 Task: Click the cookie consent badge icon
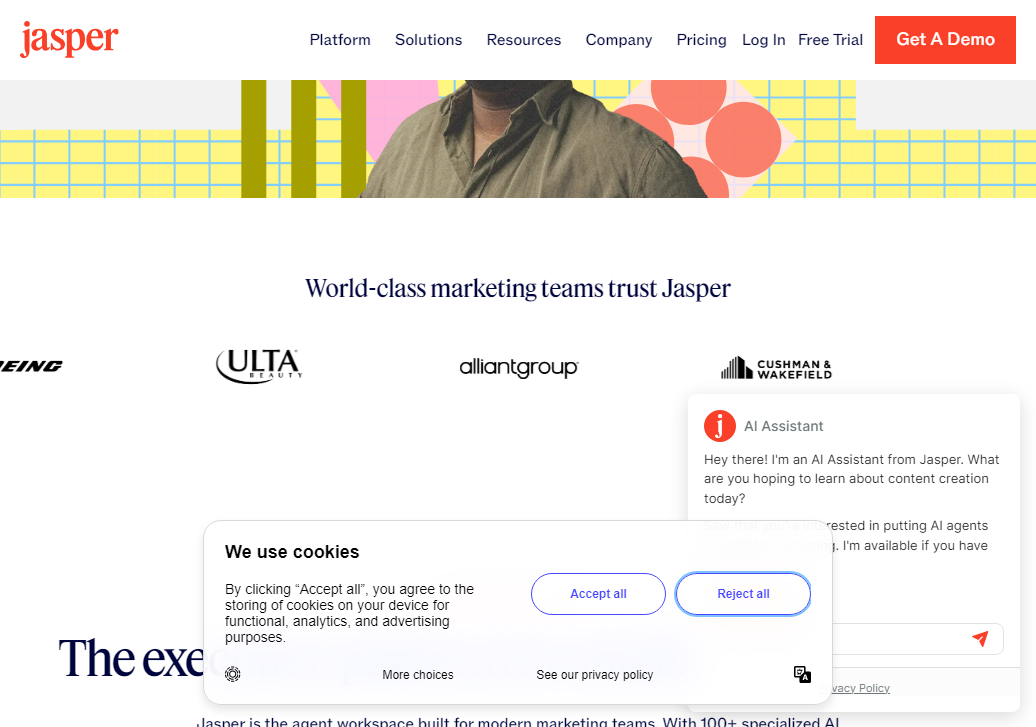pos(233,674)
